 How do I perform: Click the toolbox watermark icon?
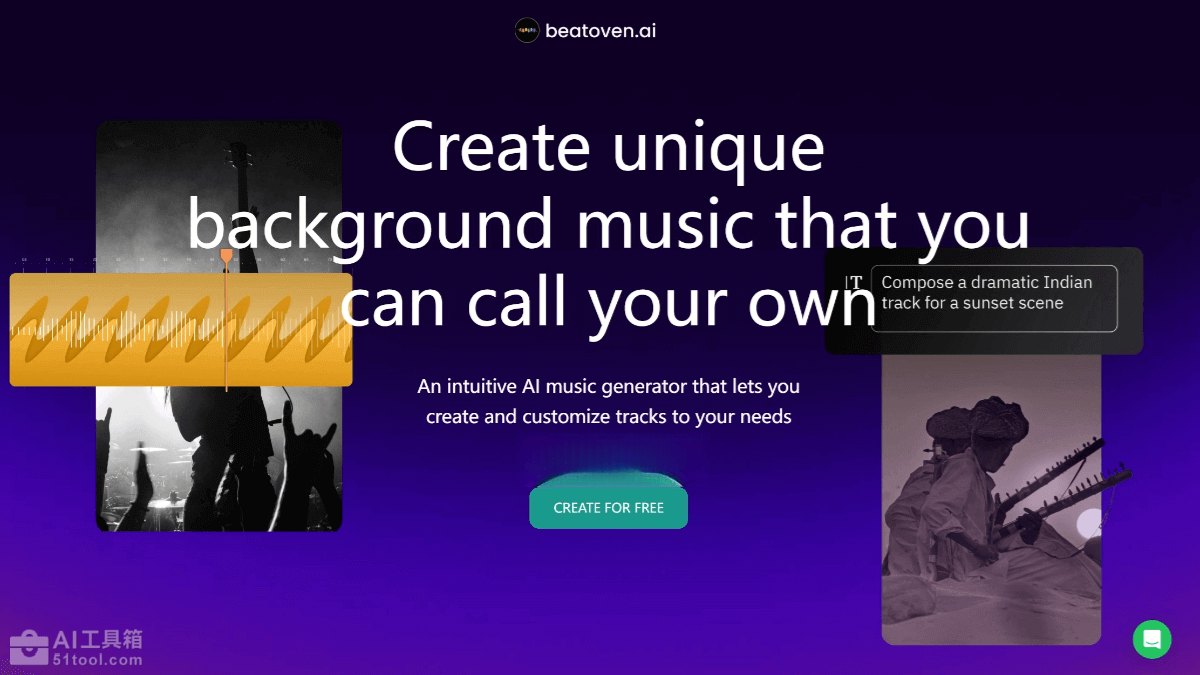[29, 647]
